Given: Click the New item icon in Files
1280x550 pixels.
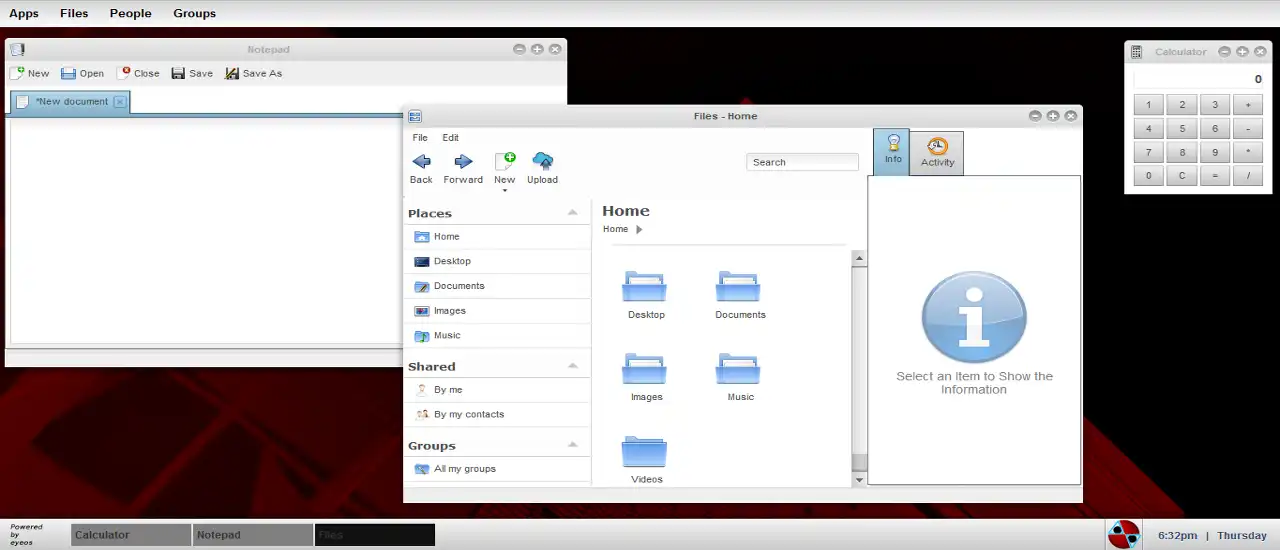Looking at the screenshot, I should (x=505, y=161).
